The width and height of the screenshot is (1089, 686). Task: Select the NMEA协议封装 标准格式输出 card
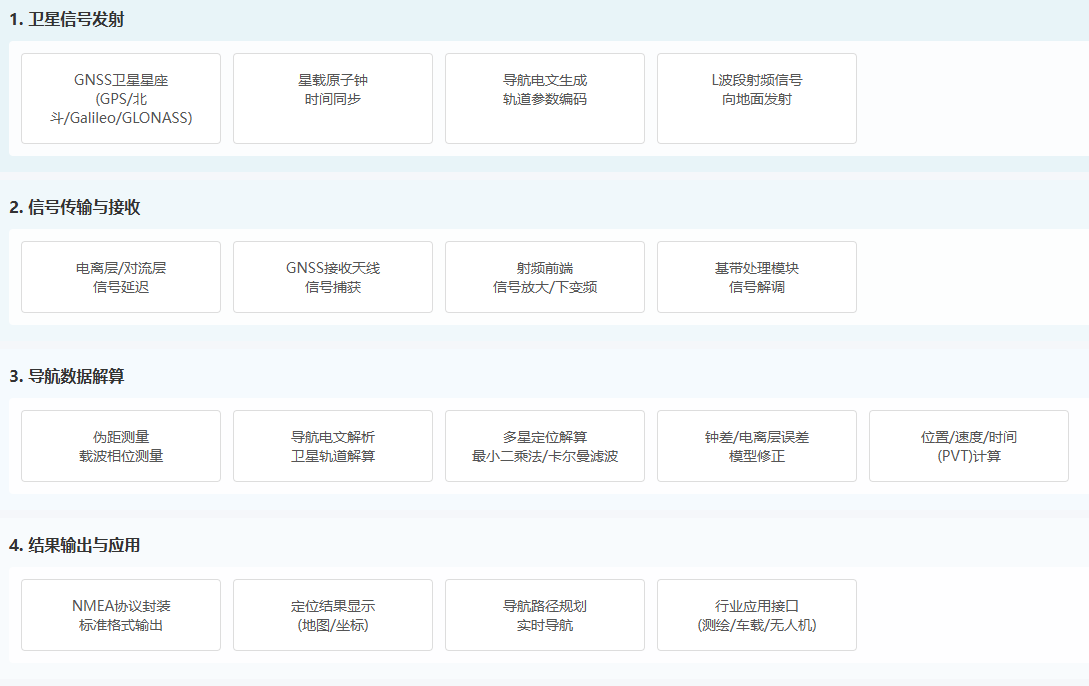click(121, 615)
